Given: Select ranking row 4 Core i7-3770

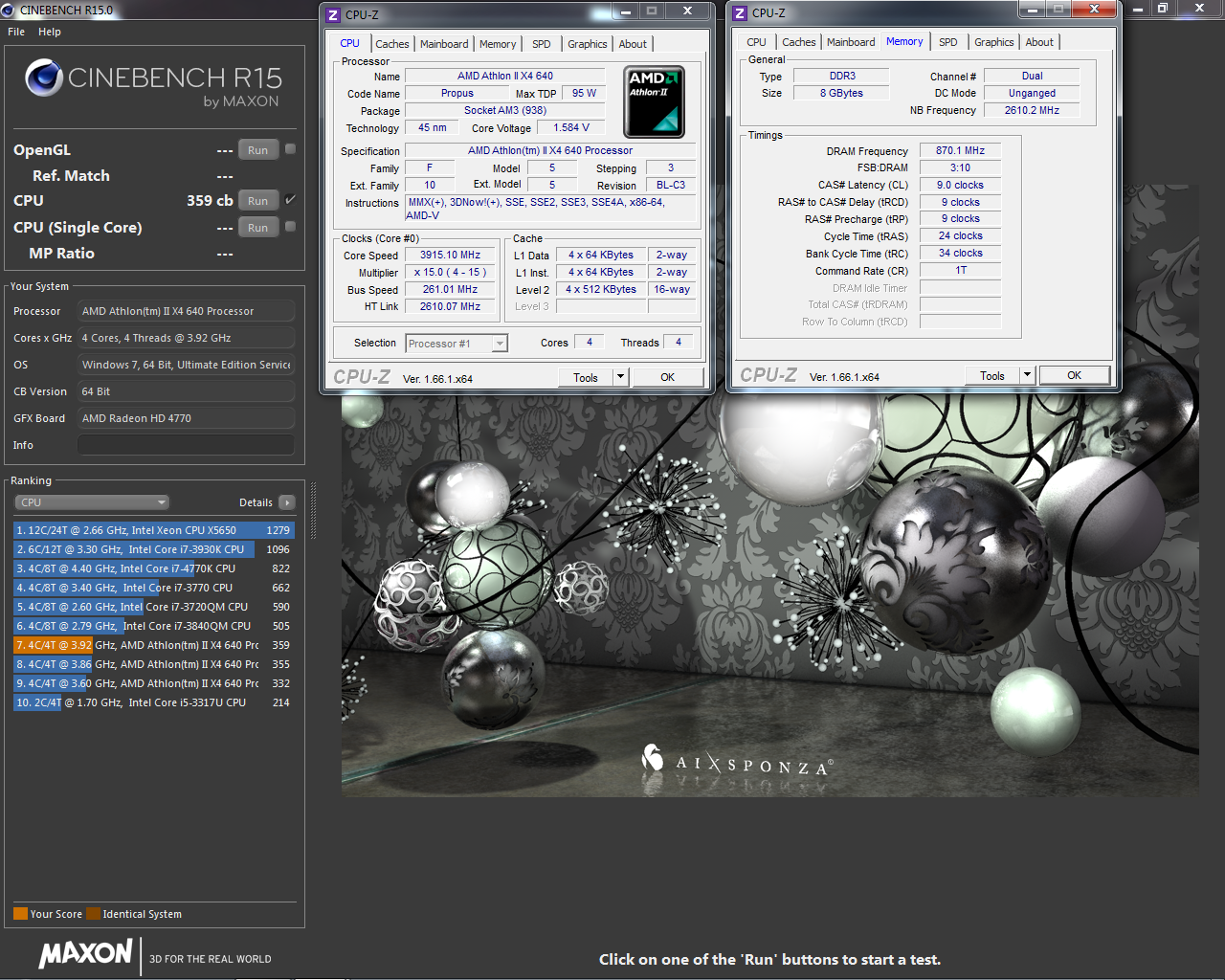Looking at the screenshot, I should (x=153, y=588).
